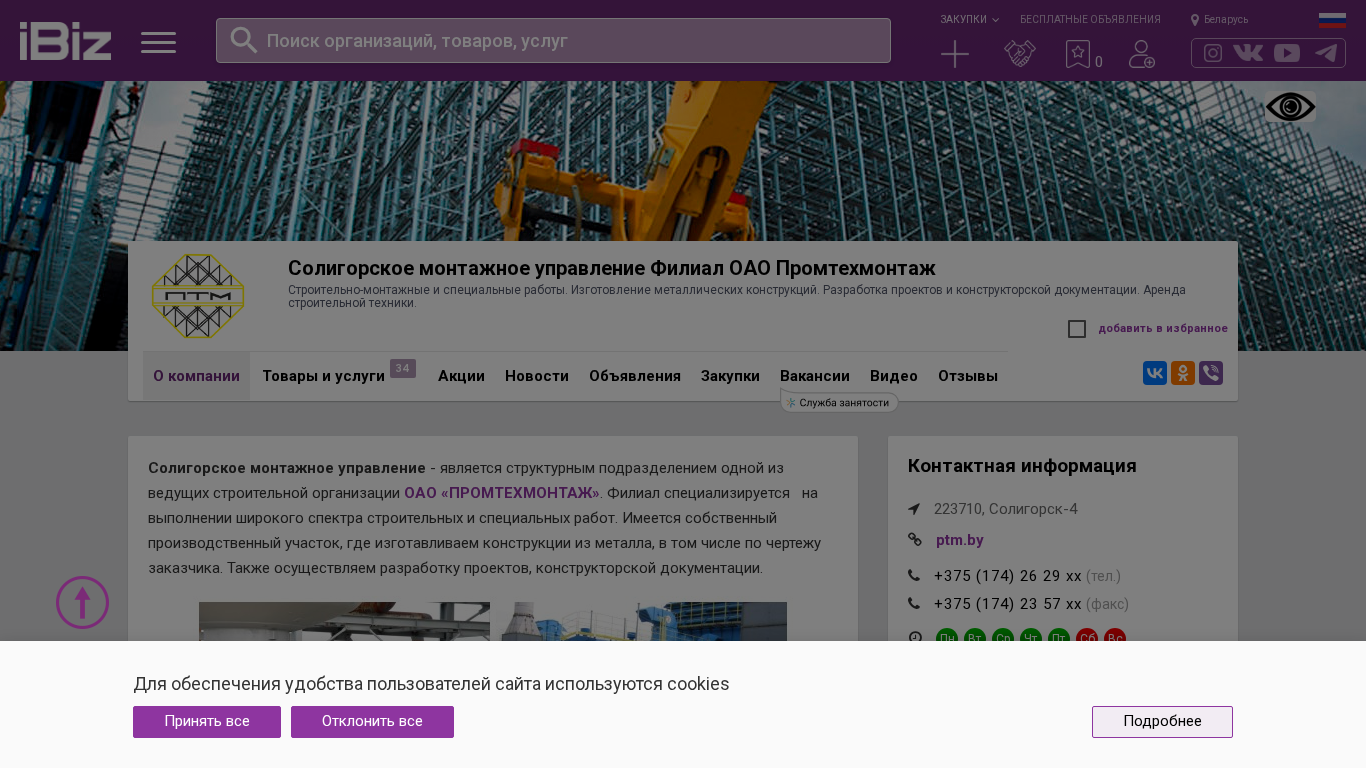
Task: Open the Акции tab
Action: (x=461, y=376)
